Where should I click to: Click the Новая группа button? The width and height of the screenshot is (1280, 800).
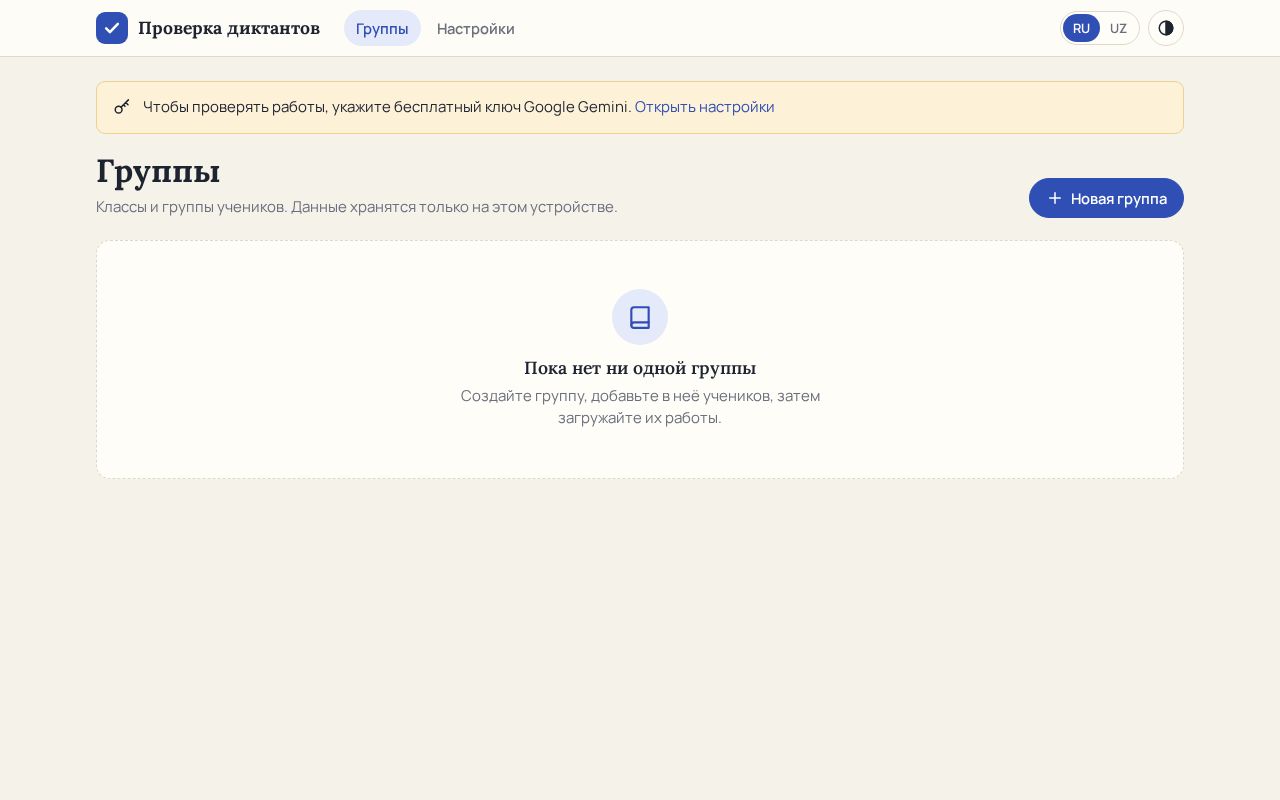1106,198
